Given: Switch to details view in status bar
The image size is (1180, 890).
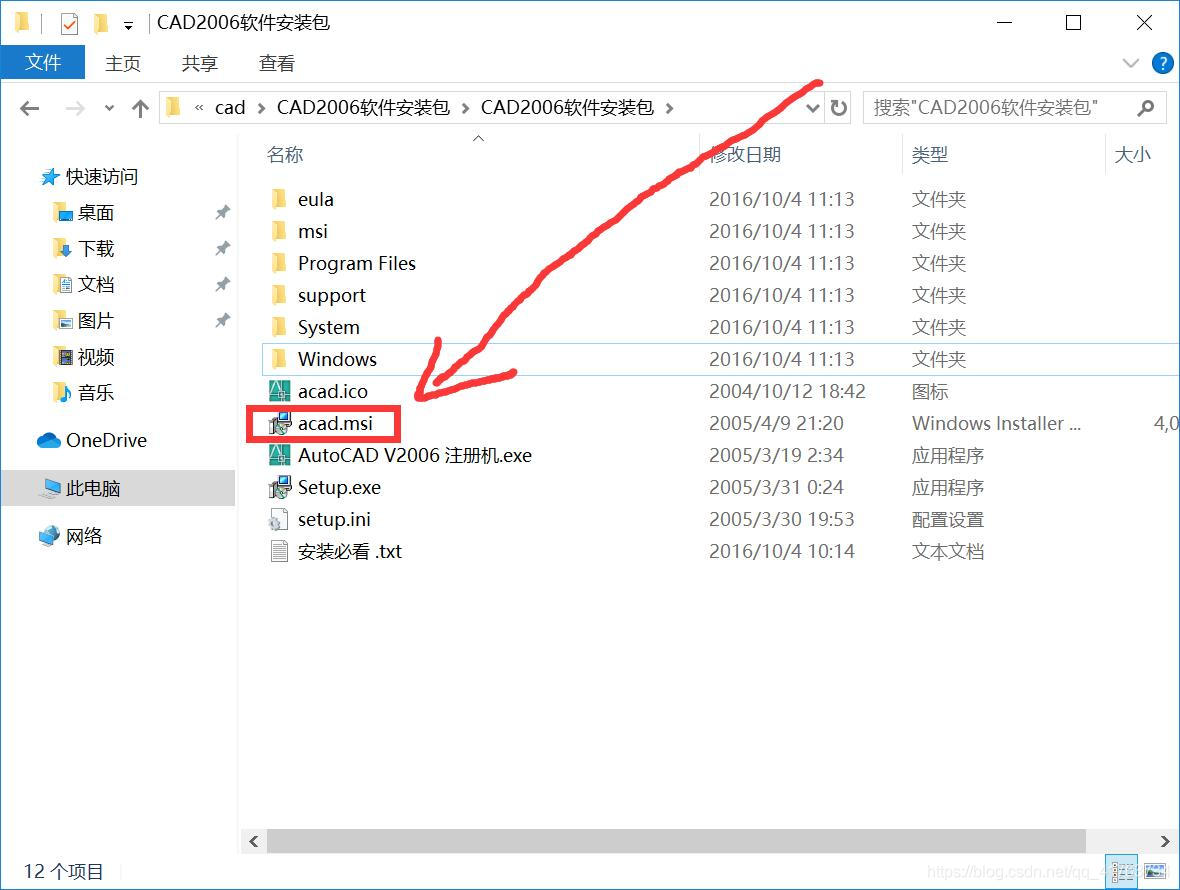Looking at the screenshot, I should coord(1121,872).
